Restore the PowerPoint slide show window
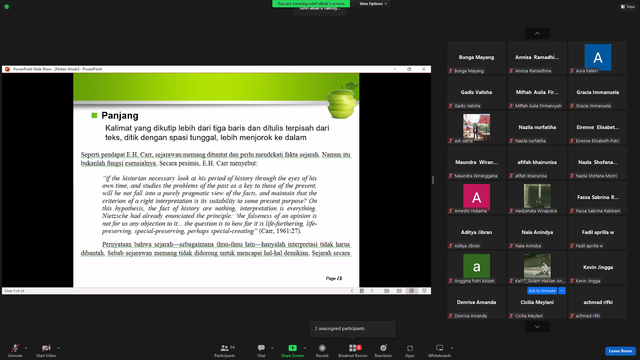 tap(409, 69)
